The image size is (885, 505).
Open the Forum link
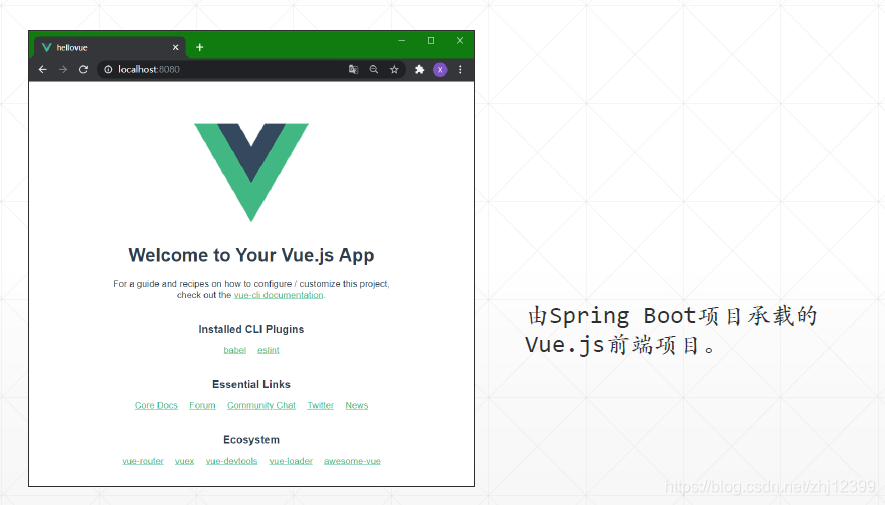(x=202, y=405)
